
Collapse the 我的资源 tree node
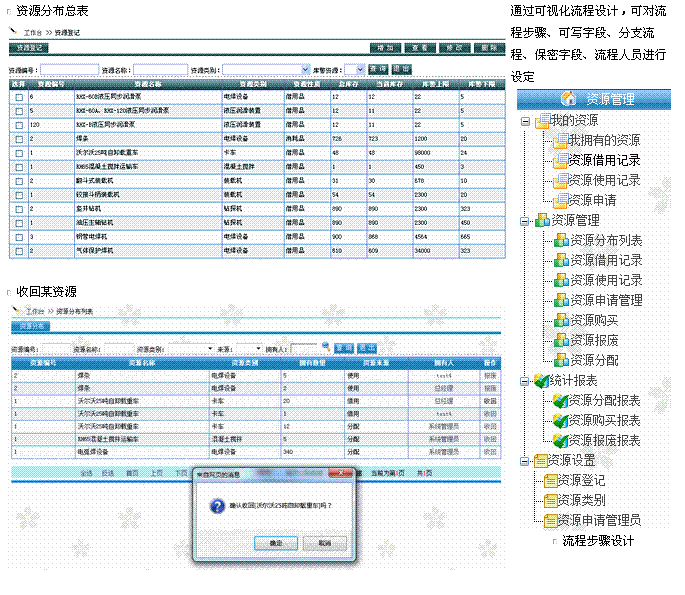[x=526, y=121]
